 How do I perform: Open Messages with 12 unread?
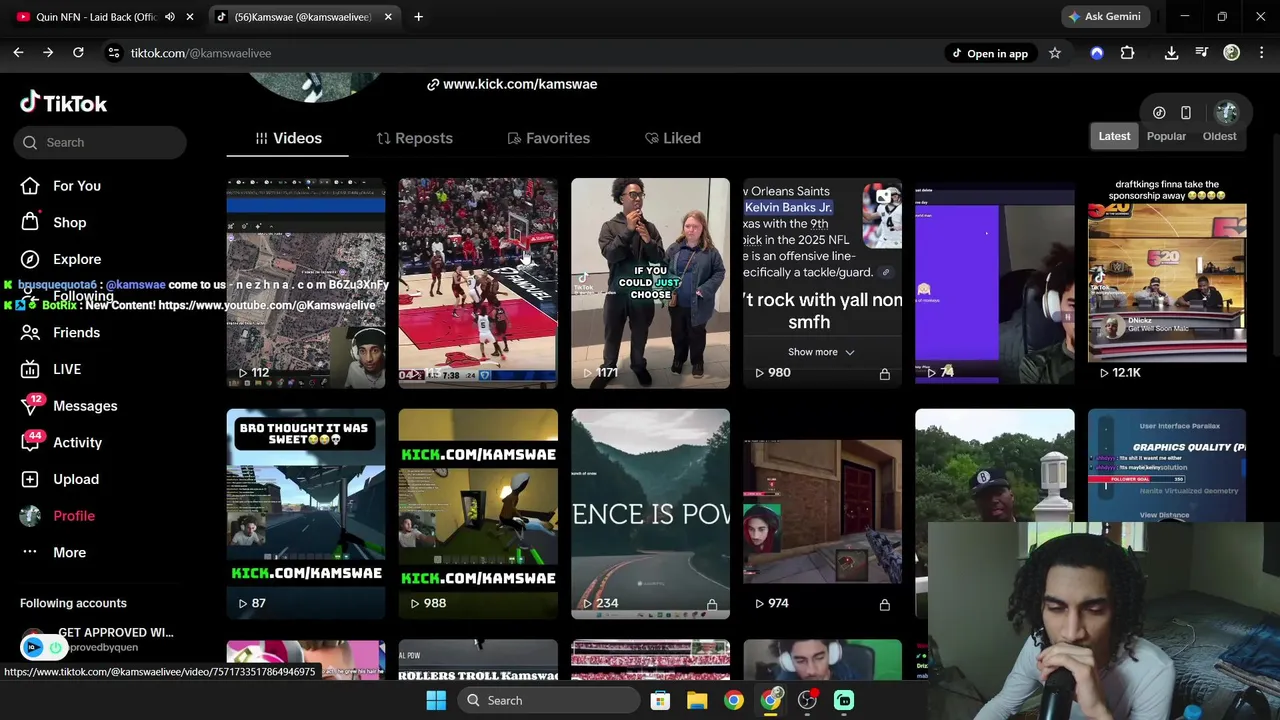(x=69, y=405)
